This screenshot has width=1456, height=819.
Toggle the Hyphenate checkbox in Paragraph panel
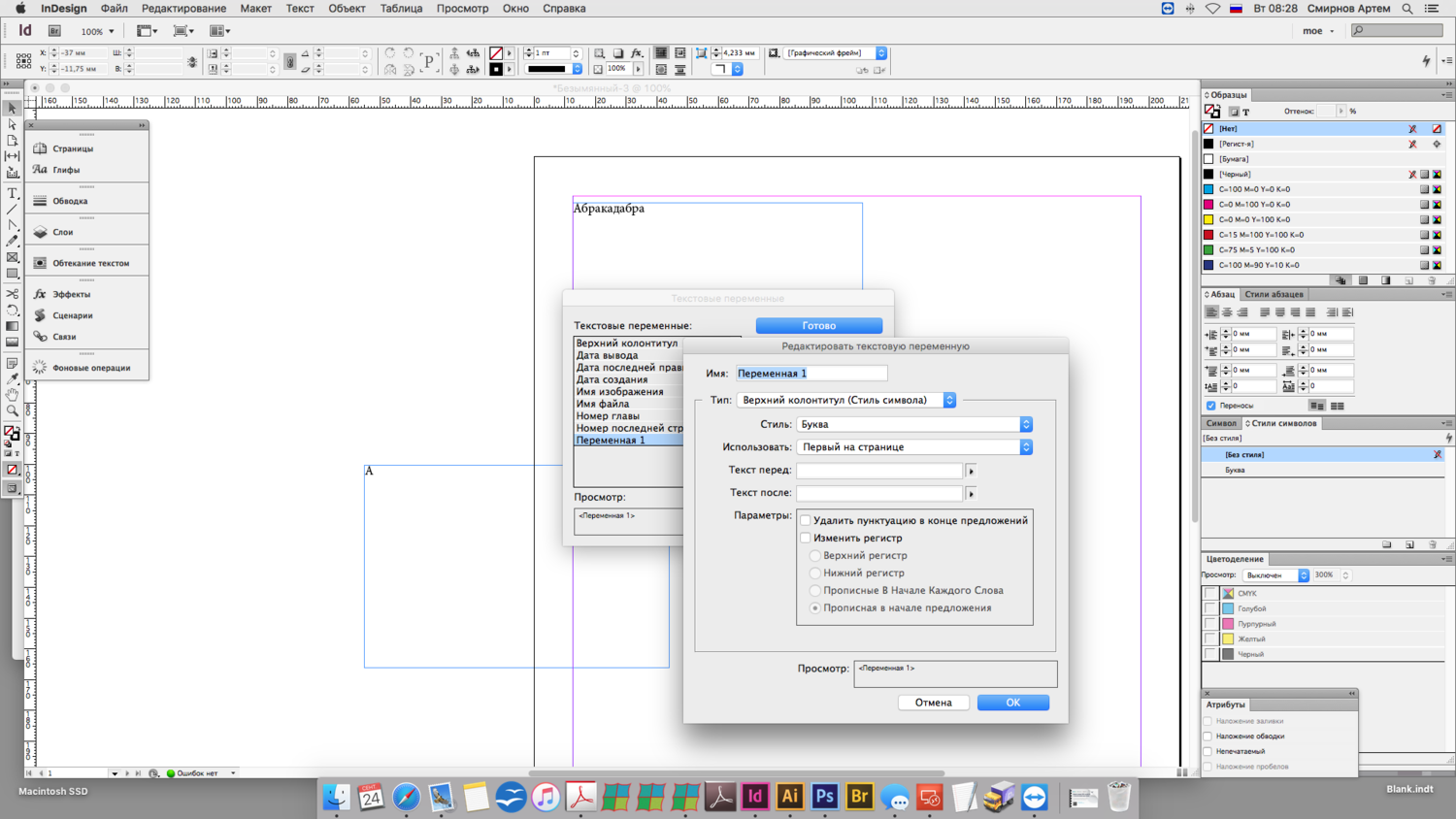[1210, 406]
